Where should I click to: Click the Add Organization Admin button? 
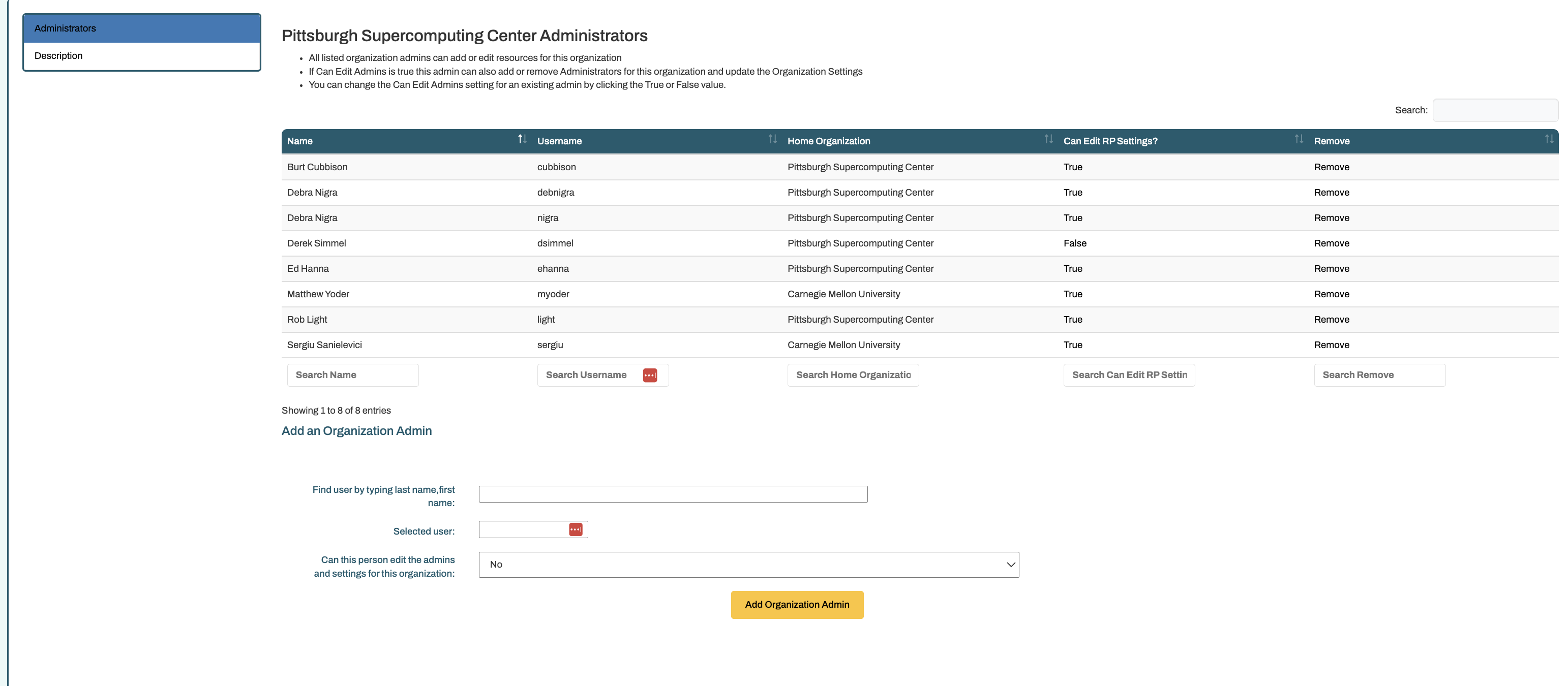(x=797, y=605)
